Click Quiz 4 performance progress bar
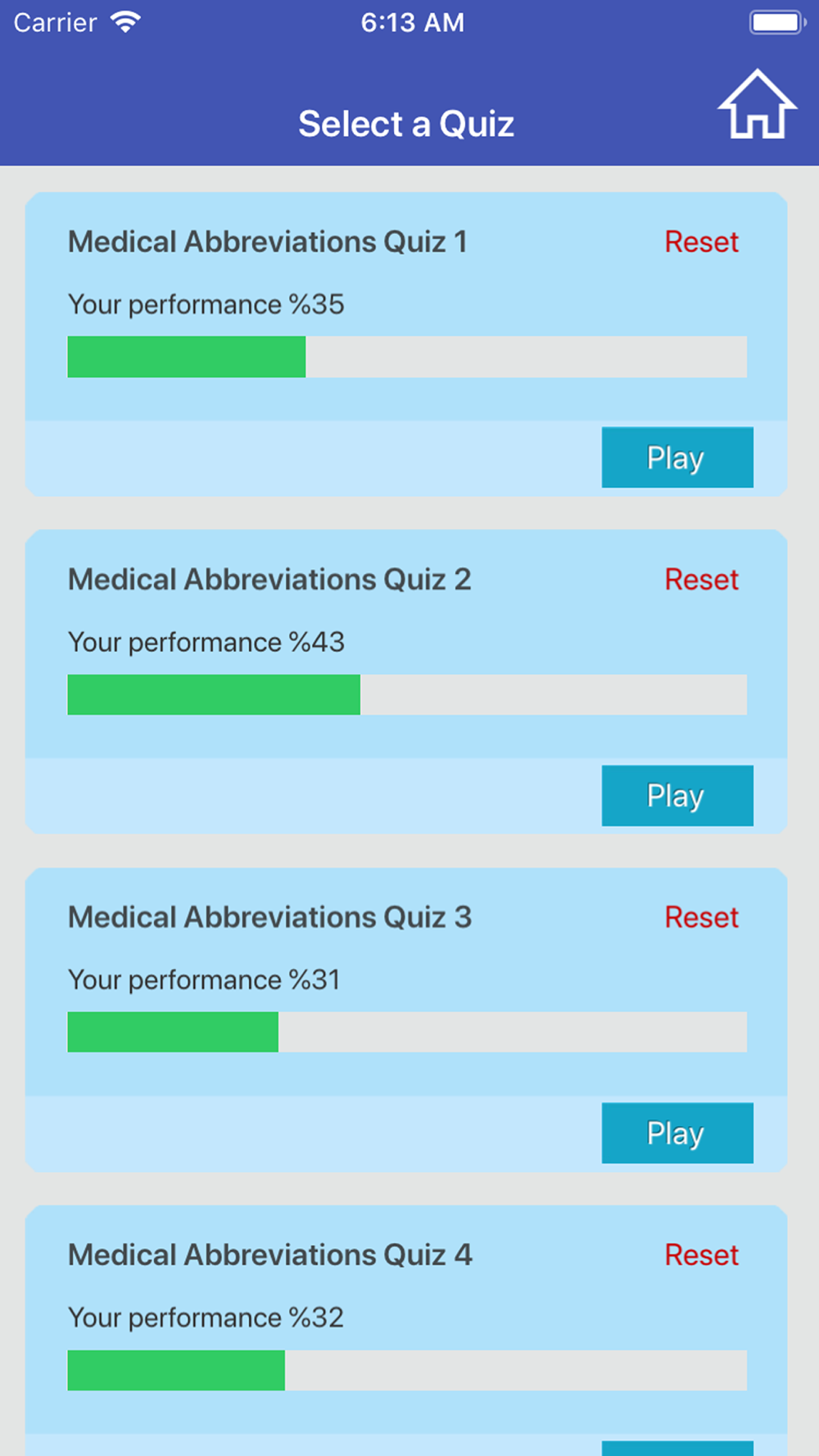Viewport: 819px width, 1456px height. point(407,1370)
